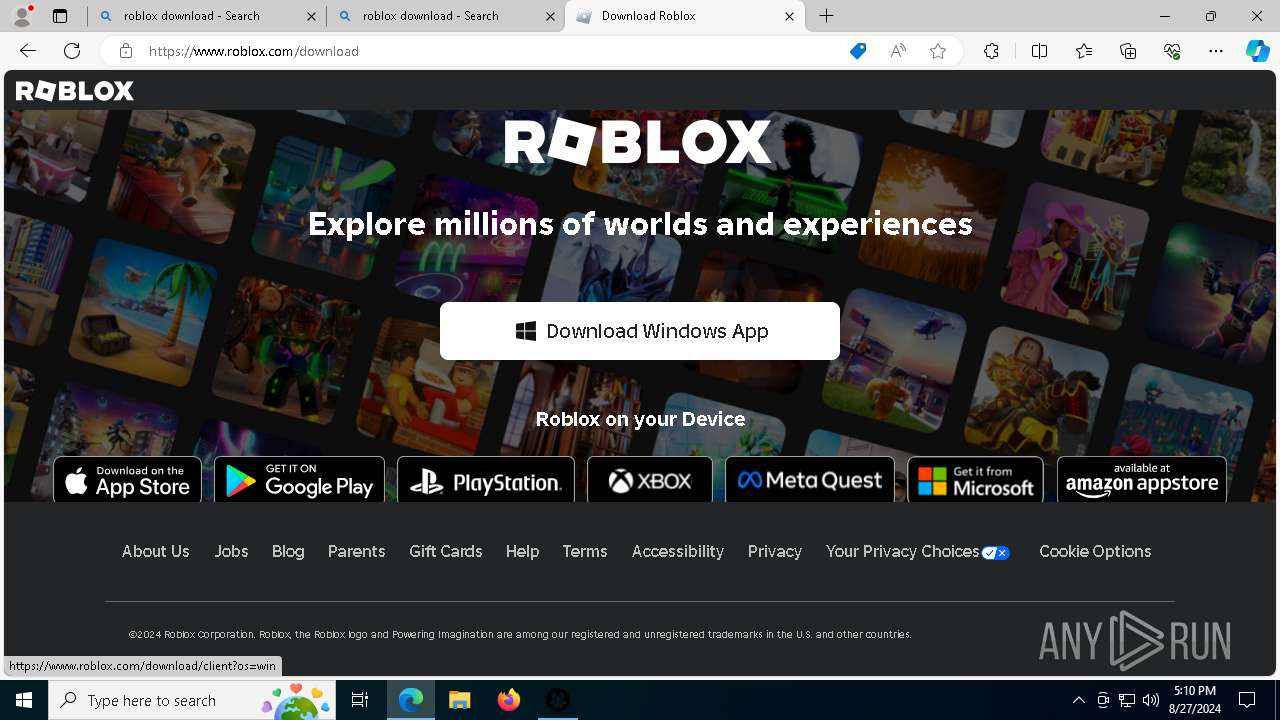Viewport: 1280px width, 720px height.
Task: Open the PlayStation store badge
Action: click(x=486, y=480)
